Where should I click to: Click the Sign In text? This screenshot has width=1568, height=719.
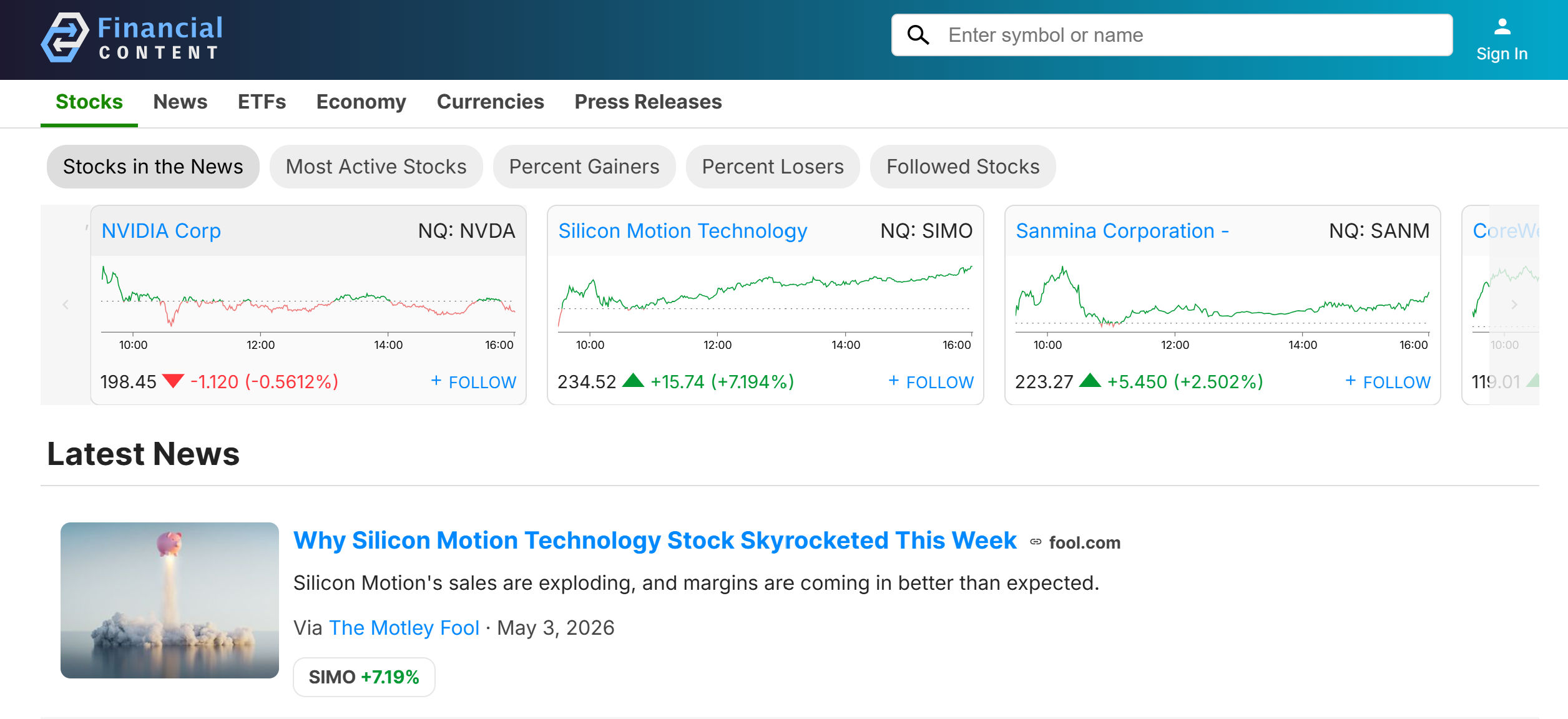[1502, 54]
